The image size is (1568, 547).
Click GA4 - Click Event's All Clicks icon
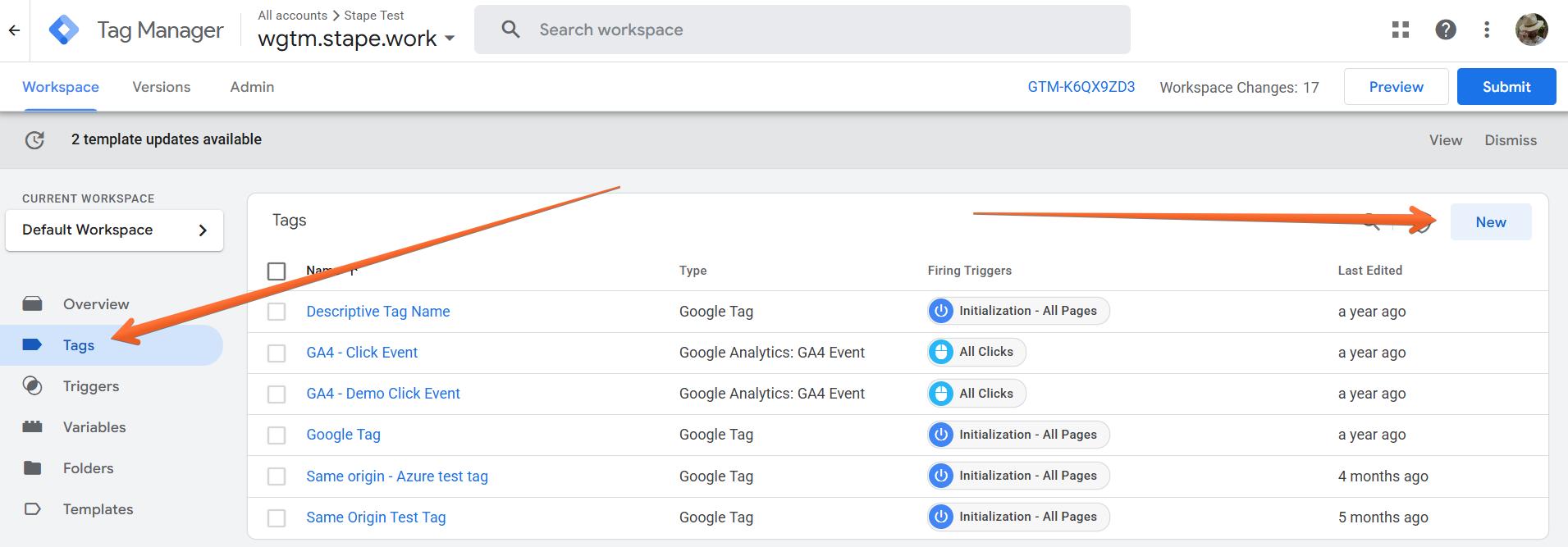pos(941,352)
